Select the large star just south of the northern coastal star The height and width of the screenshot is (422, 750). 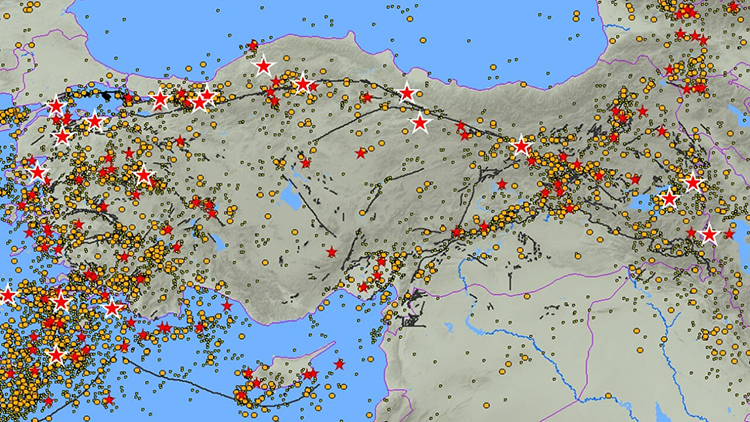click(420, 124)
